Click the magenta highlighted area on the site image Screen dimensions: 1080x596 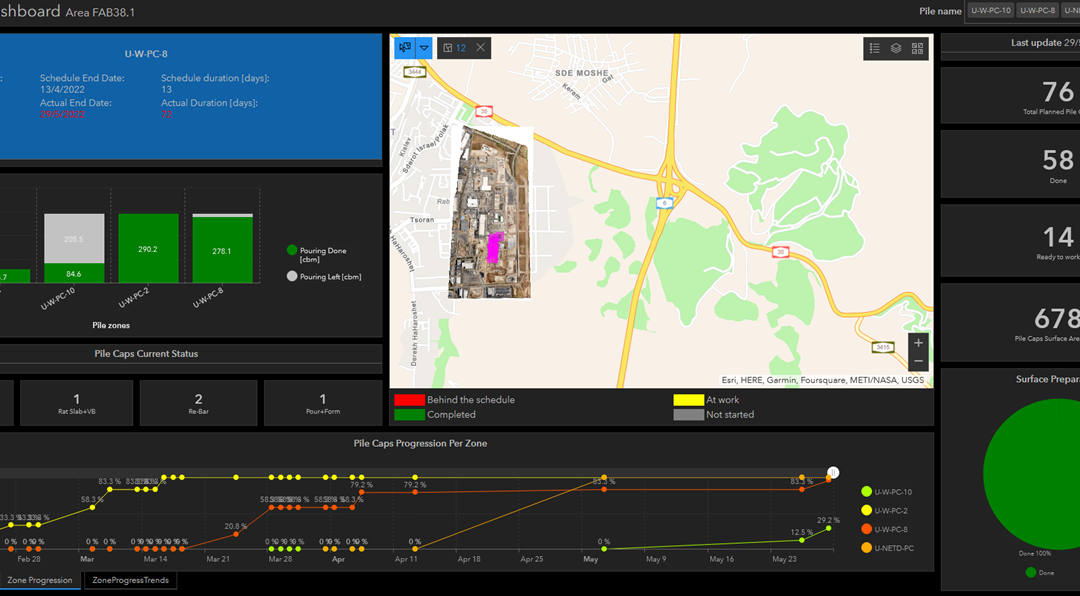[495, 248]
